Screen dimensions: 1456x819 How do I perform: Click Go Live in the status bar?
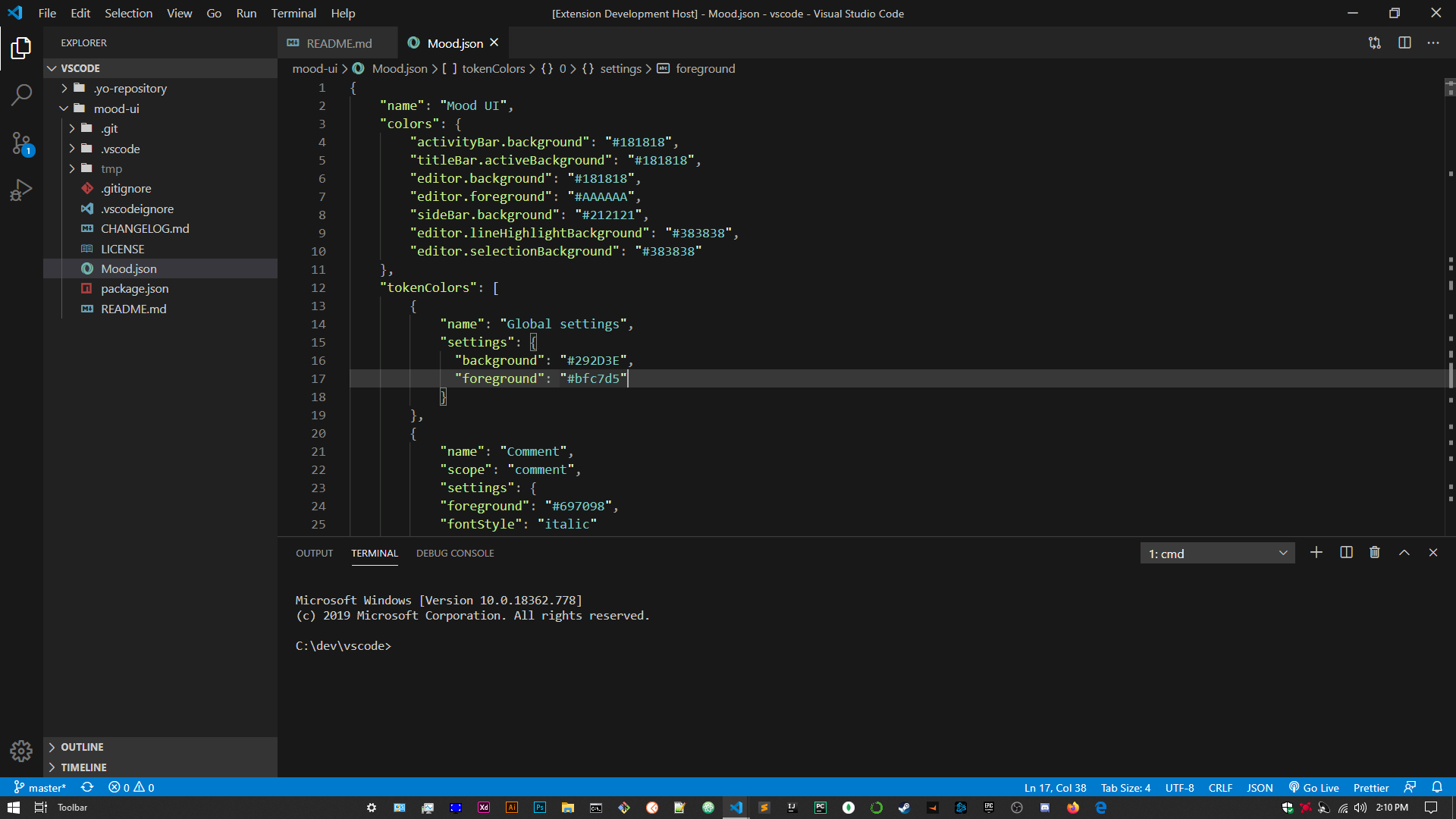pos(1313,787)
